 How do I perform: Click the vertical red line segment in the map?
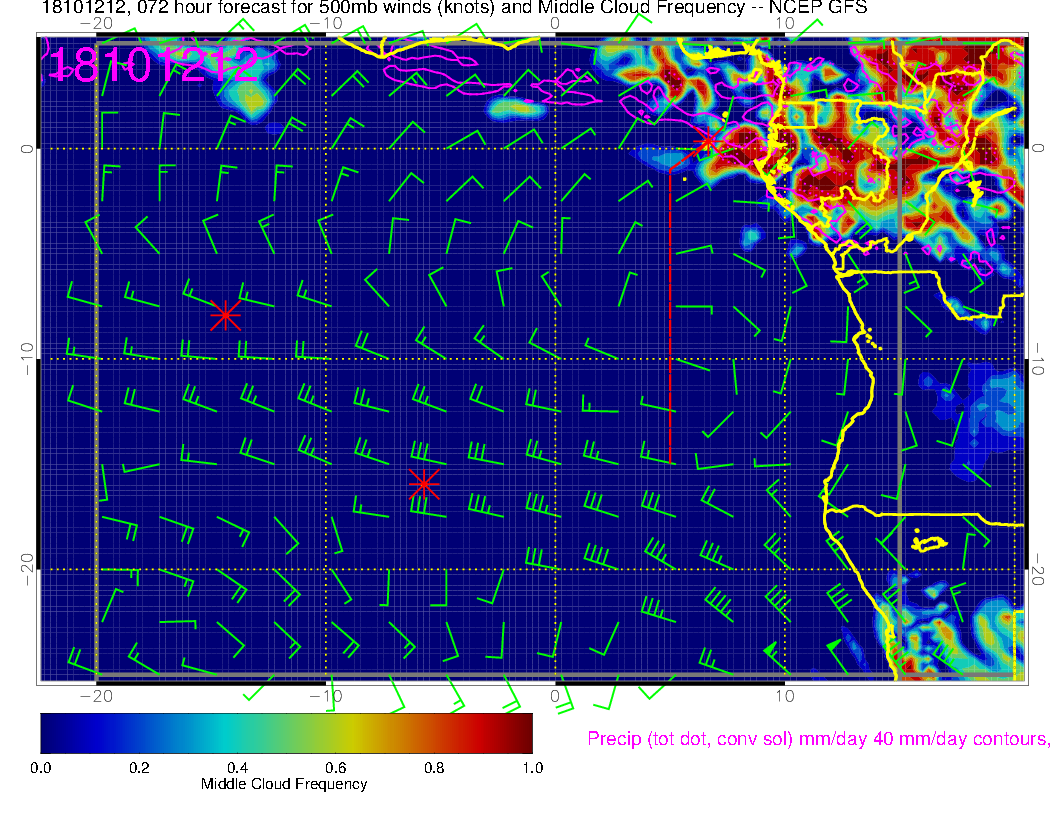(670, 316)
